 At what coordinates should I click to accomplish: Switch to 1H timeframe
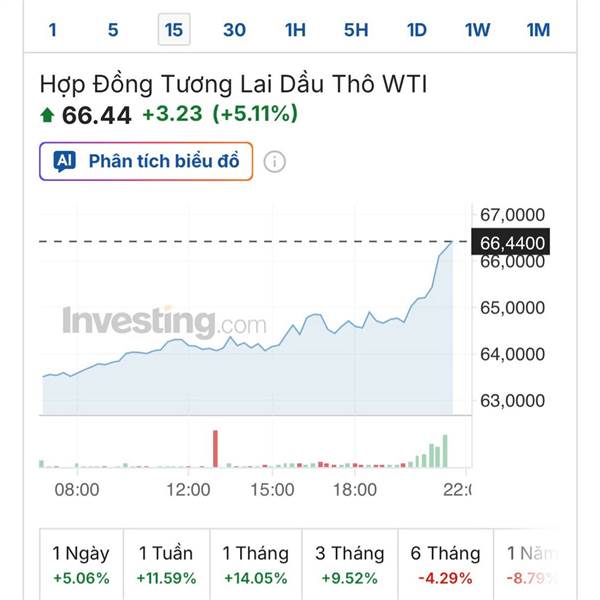click(295, 30)
